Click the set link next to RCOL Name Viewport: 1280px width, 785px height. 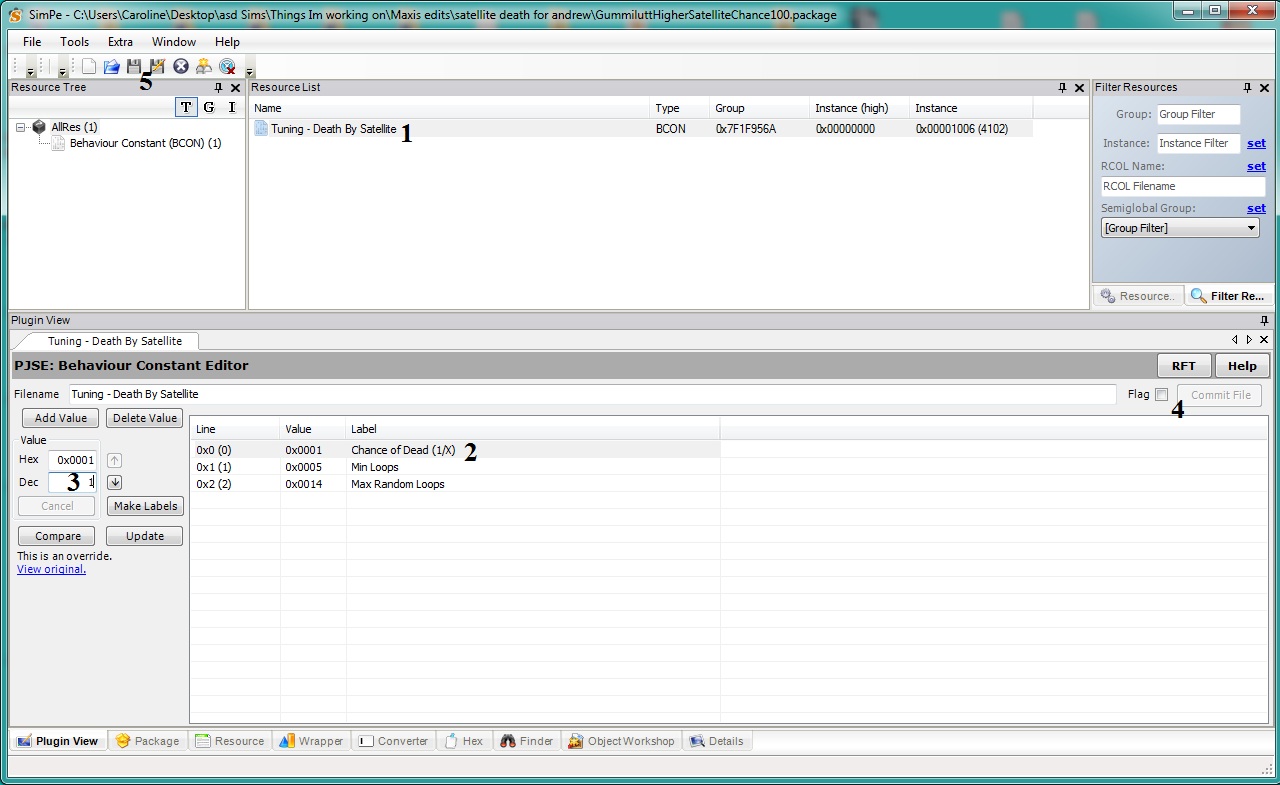click(1256, 166)
